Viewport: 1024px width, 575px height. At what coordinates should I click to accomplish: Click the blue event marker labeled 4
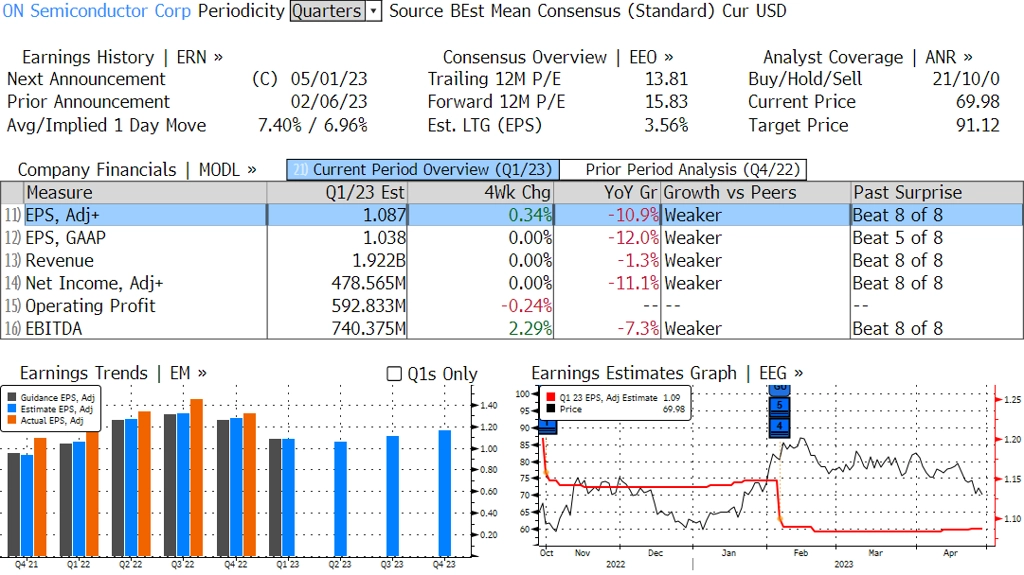[x=780, y=426]
